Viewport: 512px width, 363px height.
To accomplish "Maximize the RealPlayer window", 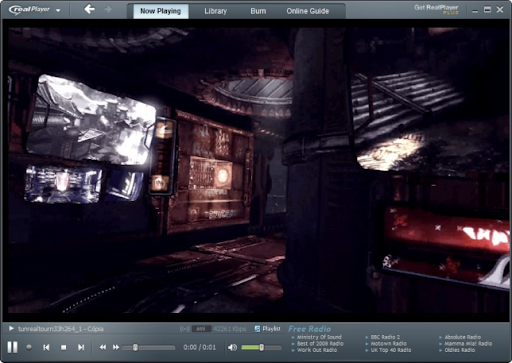I will click(487, 10).
